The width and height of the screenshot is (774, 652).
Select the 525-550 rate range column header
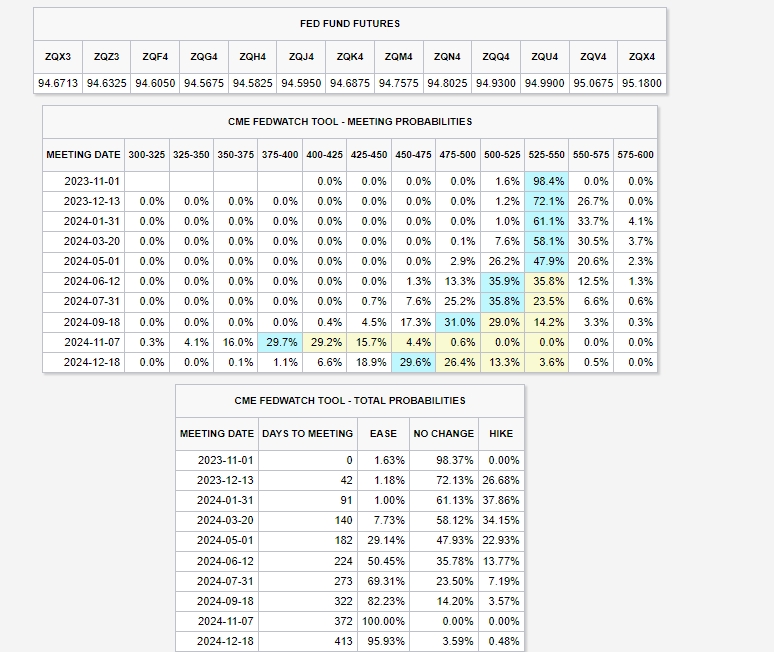coord(547,155)
